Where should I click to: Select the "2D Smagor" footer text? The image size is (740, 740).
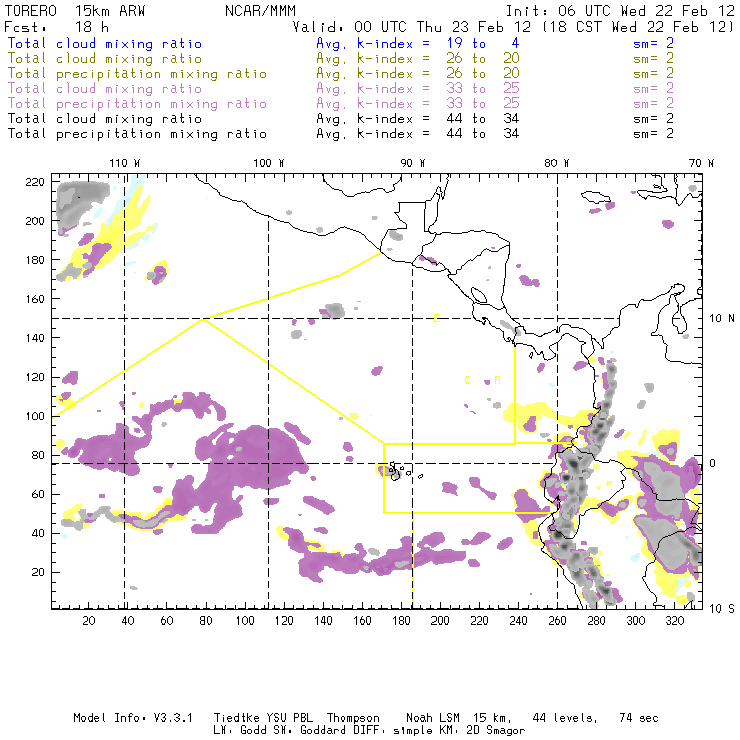(496, 731)
